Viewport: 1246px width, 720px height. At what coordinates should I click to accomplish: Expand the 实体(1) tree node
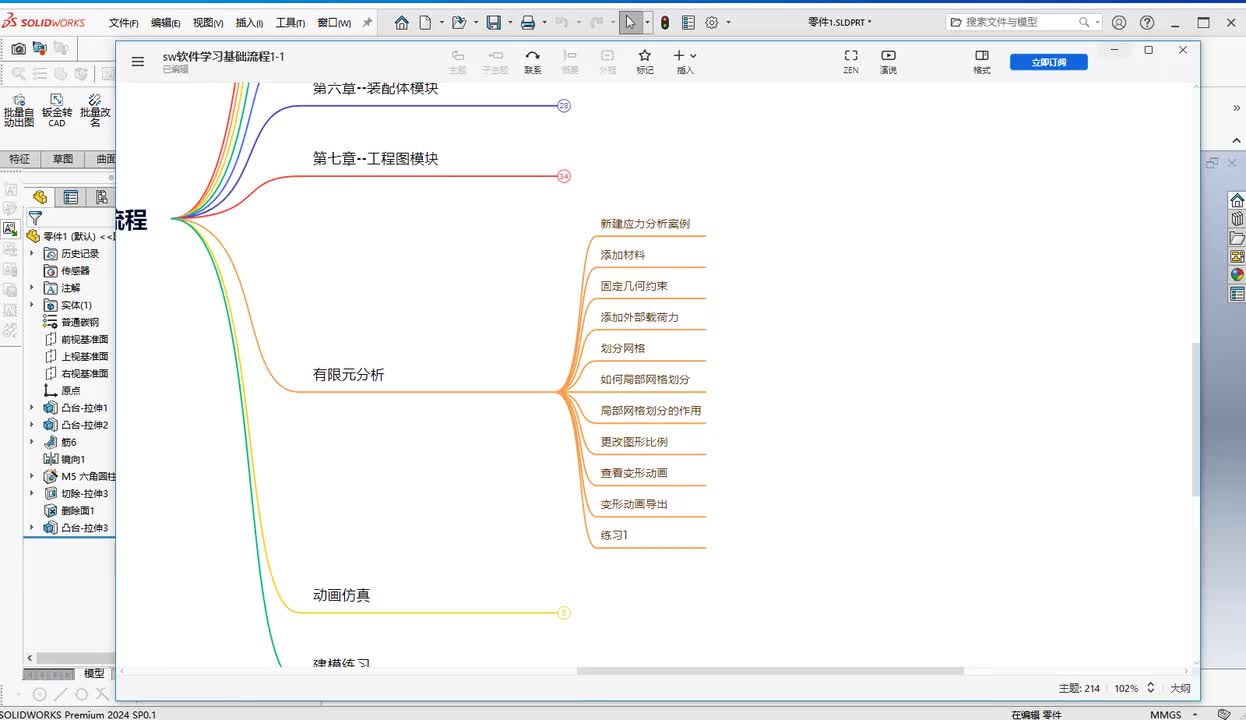click(32, 305)
